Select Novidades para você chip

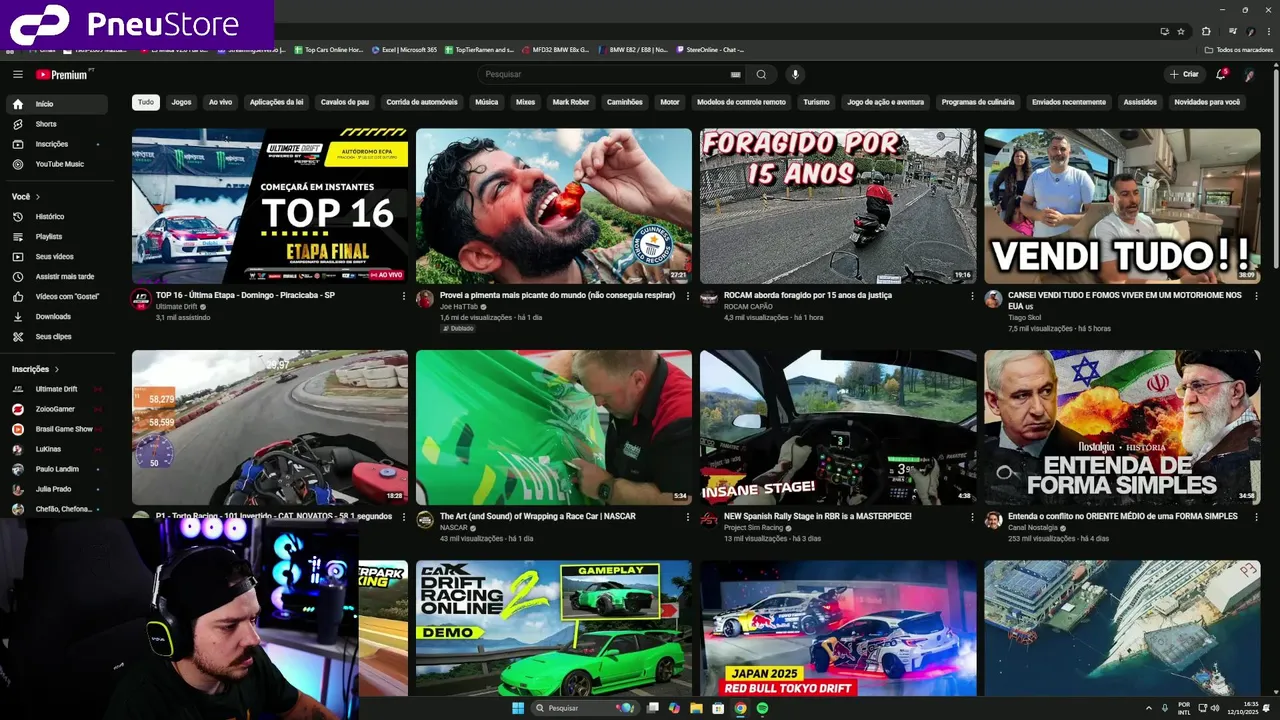[1207, 102]
